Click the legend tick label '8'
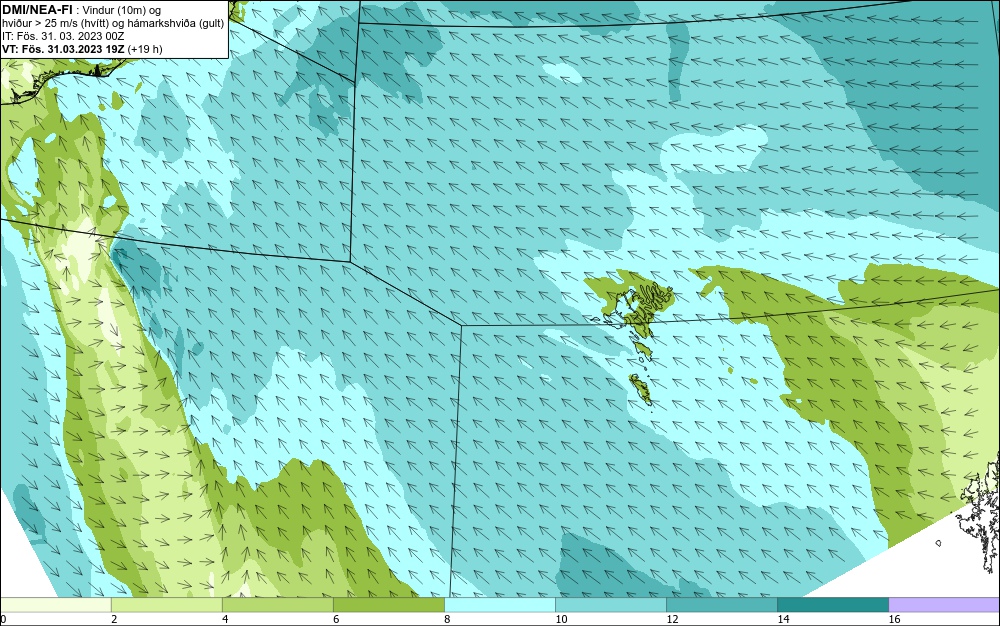This screenshot has height=626, width=1000. (x=447, y=619)
